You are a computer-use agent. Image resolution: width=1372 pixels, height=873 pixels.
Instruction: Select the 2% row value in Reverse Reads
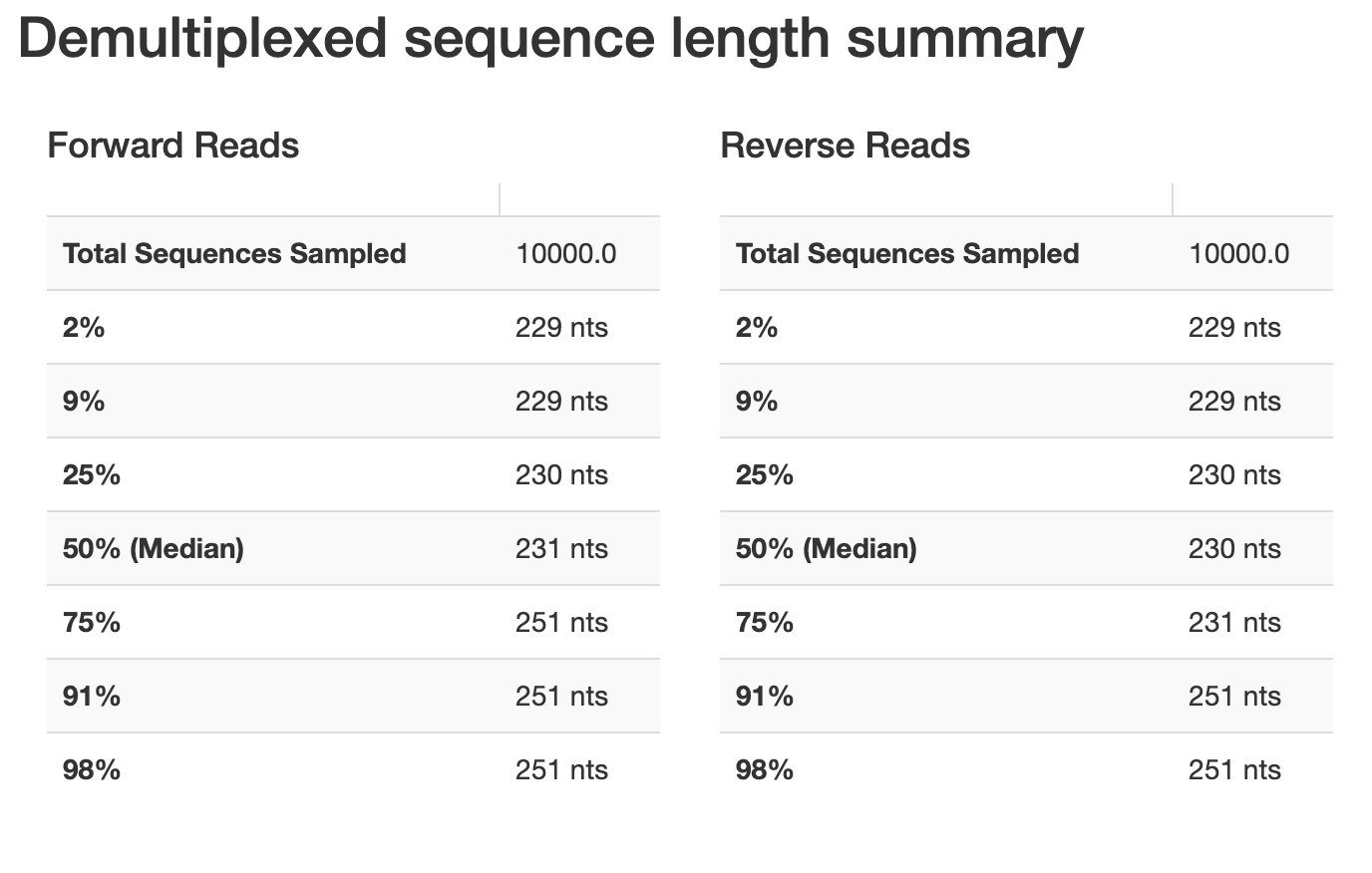(x=1234, y=328)
